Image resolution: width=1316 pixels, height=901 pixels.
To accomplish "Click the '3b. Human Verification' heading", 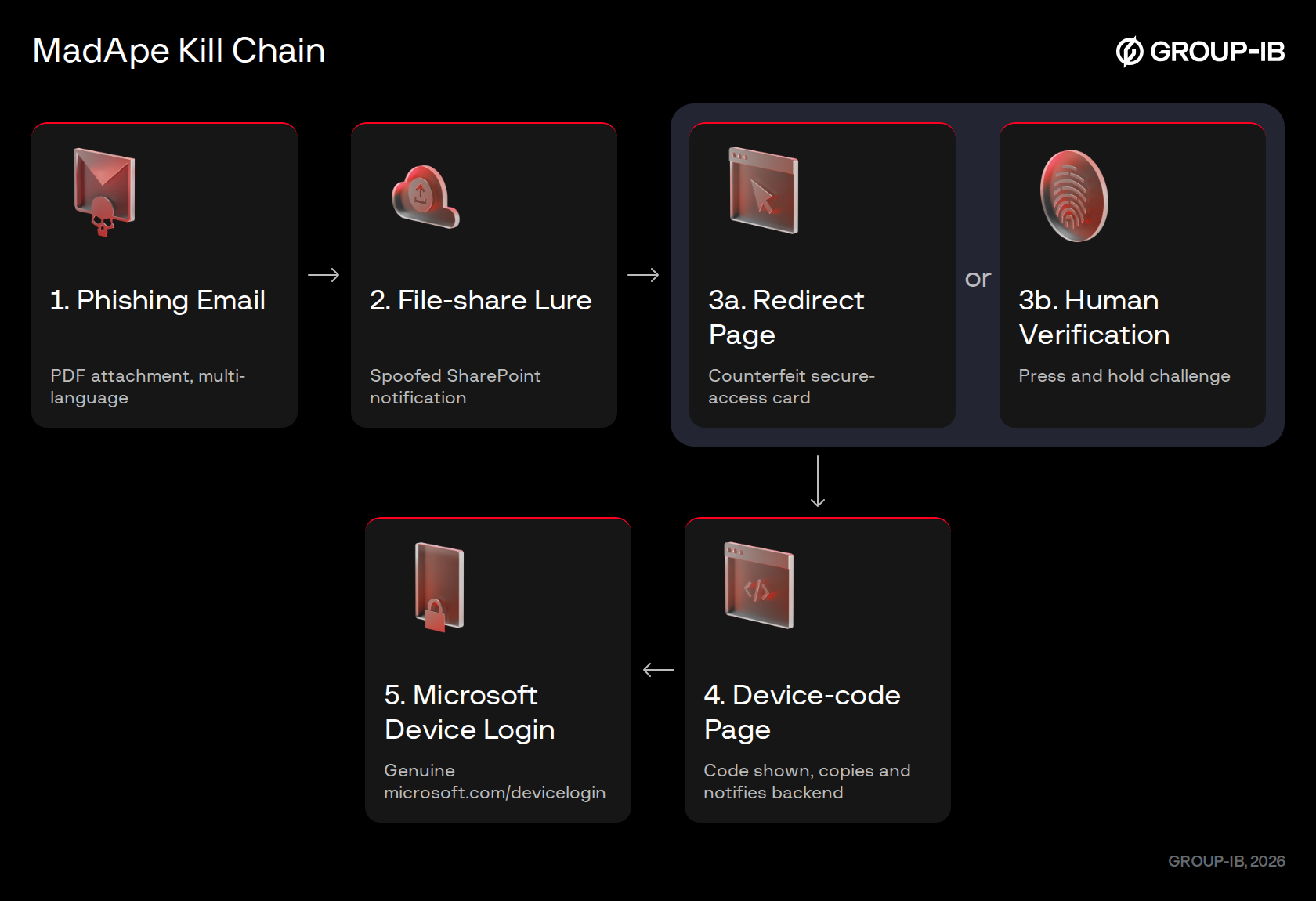I will (x=1094, y=317).
